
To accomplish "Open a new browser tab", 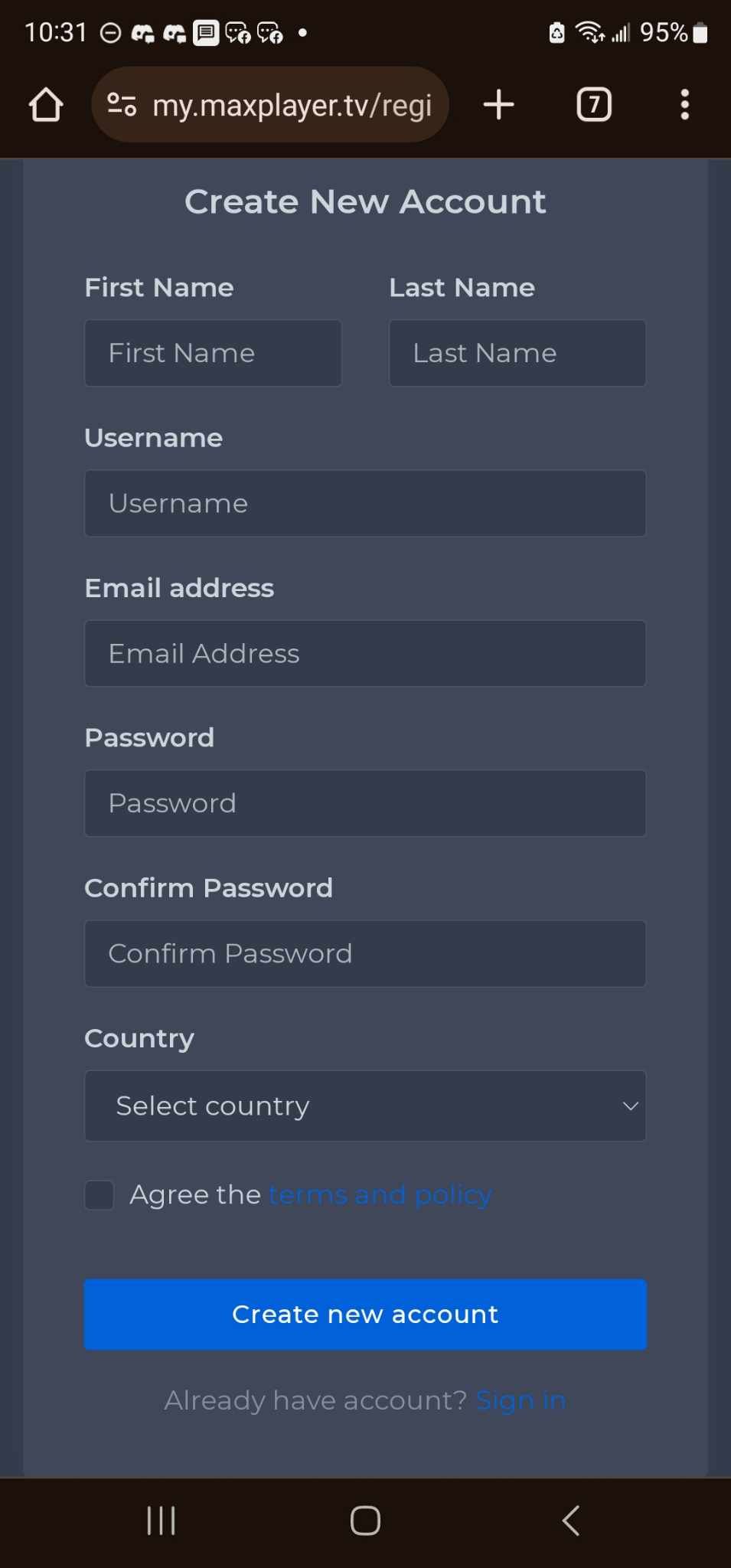I will 498,105.
